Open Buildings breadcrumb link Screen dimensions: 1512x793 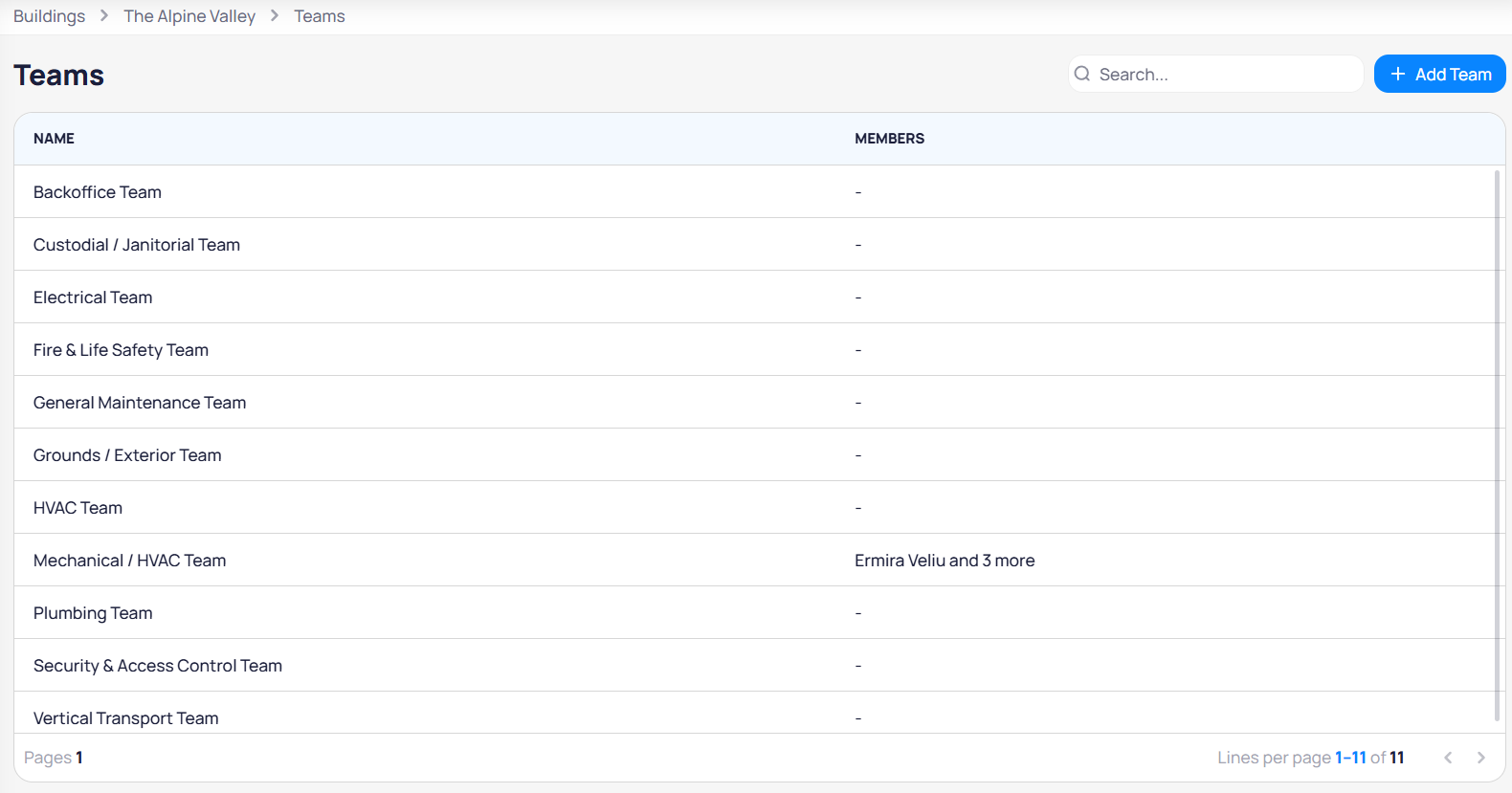point(49,16)
